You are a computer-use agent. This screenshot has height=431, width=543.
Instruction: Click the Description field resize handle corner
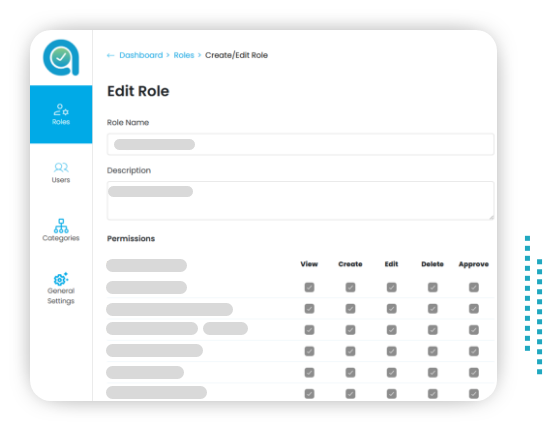click(x=491, y=217)
